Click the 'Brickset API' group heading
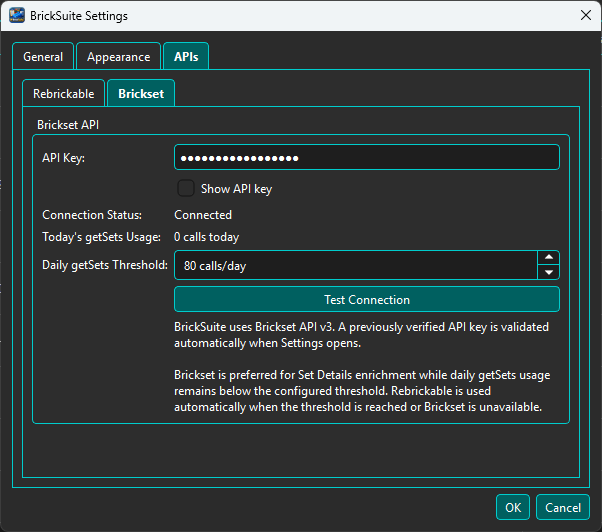This screenshot has height=532, width=602. coord(68,125)
